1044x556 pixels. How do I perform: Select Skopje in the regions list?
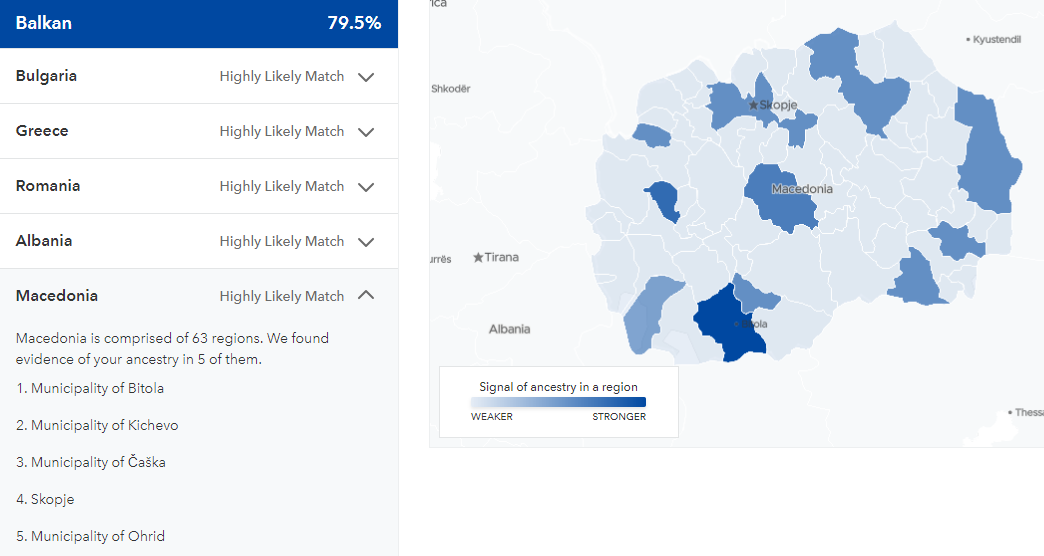tap(45, 499)
